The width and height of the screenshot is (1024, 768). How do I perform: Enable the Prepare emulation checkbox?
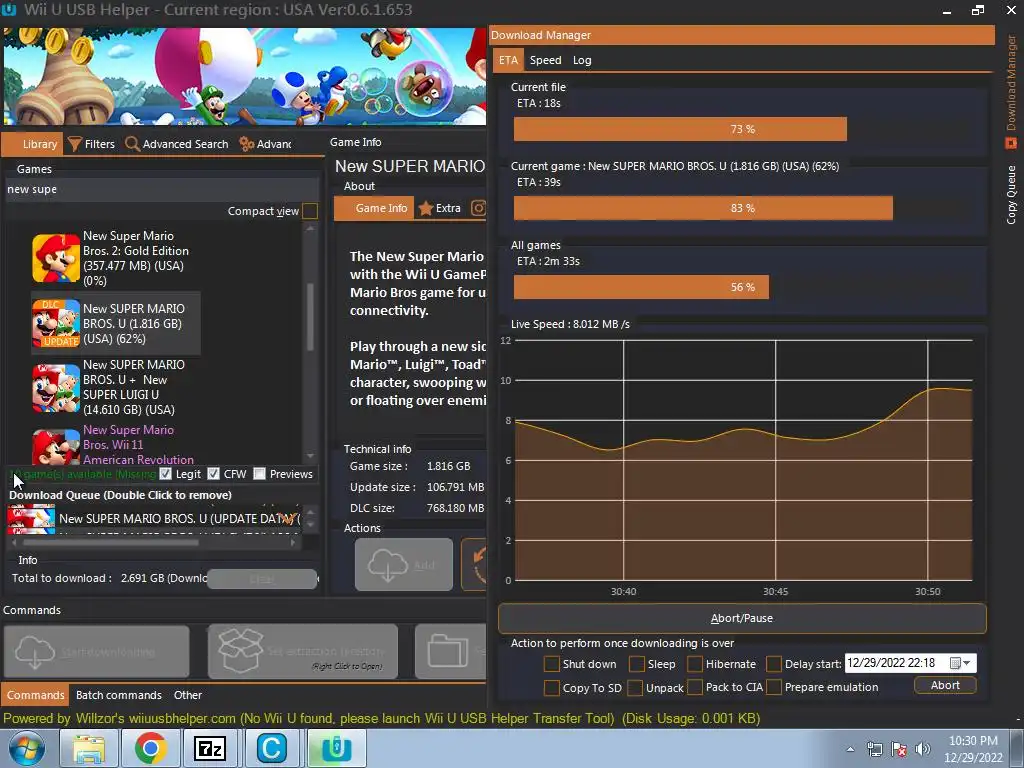tap(774, 688)
